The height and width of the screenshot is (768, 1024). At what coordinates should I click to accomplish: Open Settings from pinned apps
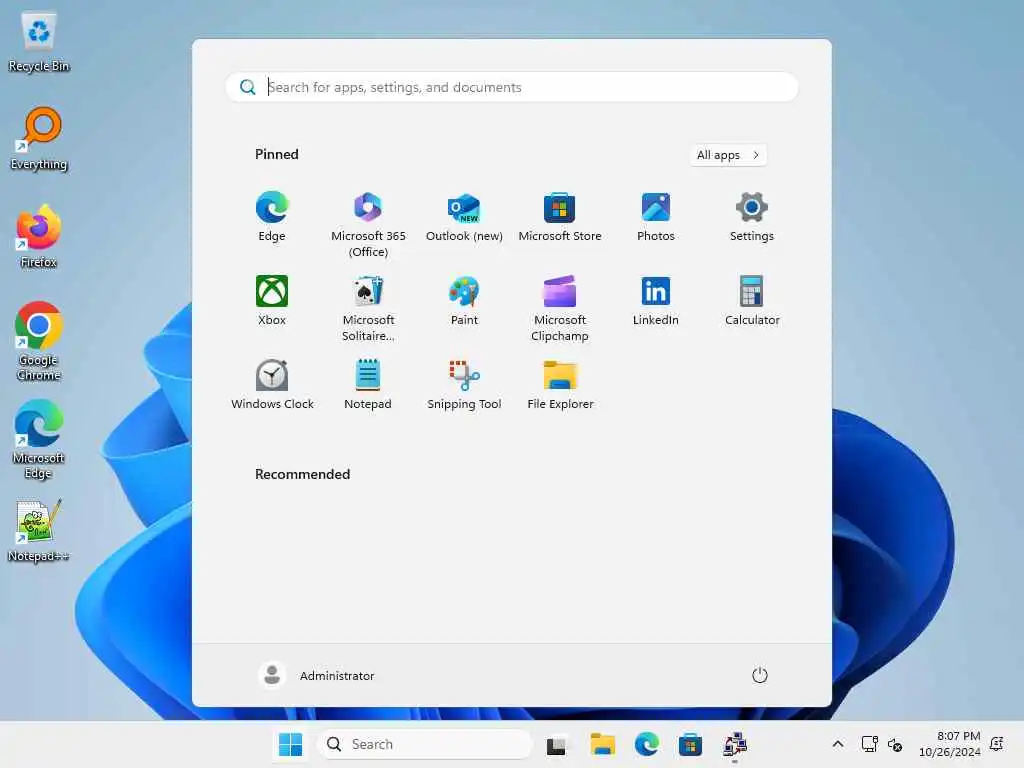752,217
